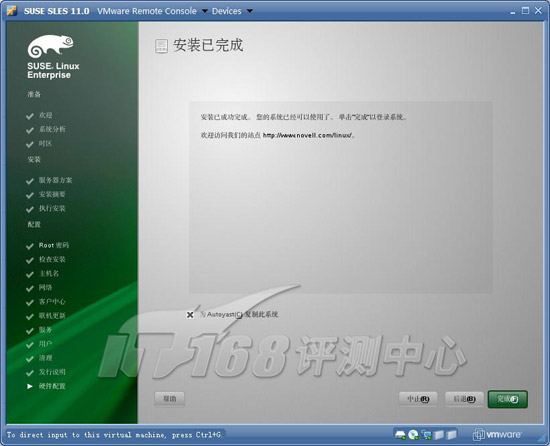This screenshot has width=550, height=446.
Task: Click the CD/DVD drive status icon
Action: point(413,435)
